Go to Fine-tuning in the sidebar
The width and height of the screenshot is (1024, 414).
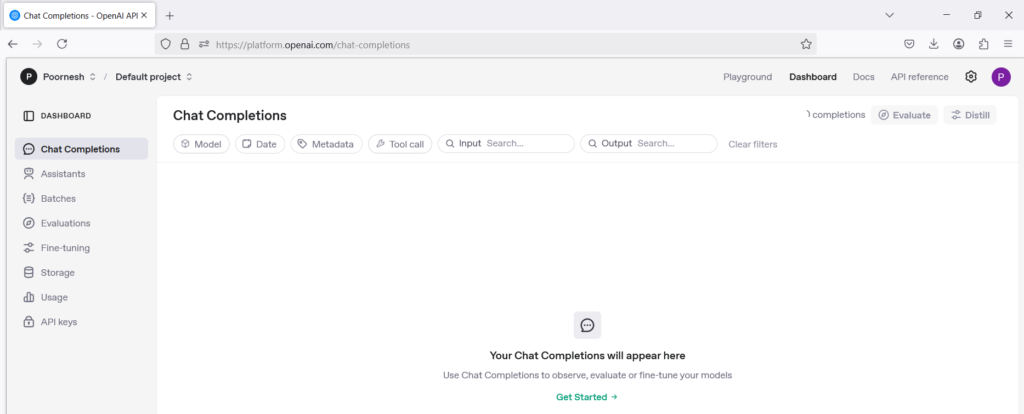(x=82, y=248)
